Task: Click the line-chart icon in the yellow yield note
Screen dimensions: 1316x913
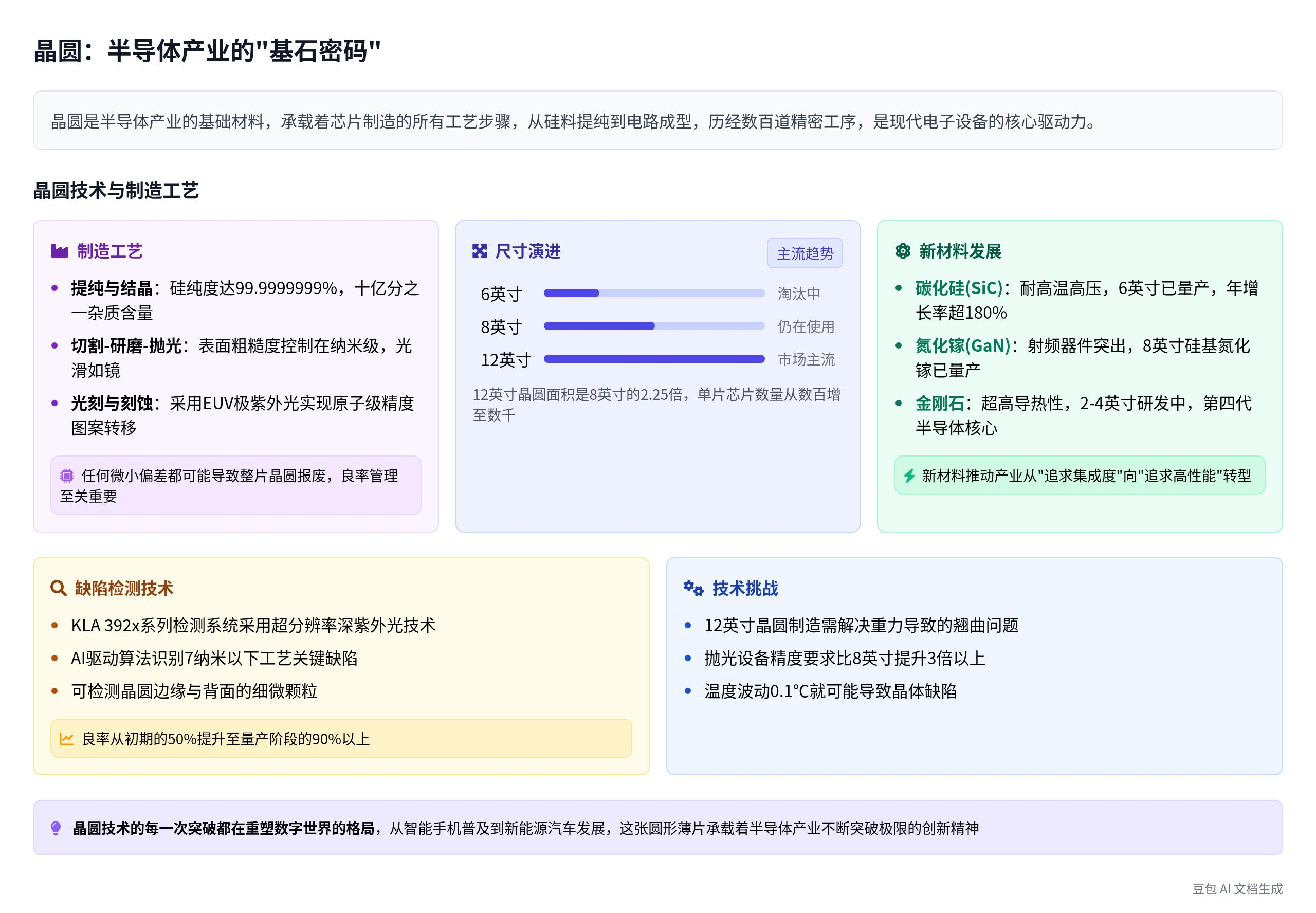Action: coord(67,739)
